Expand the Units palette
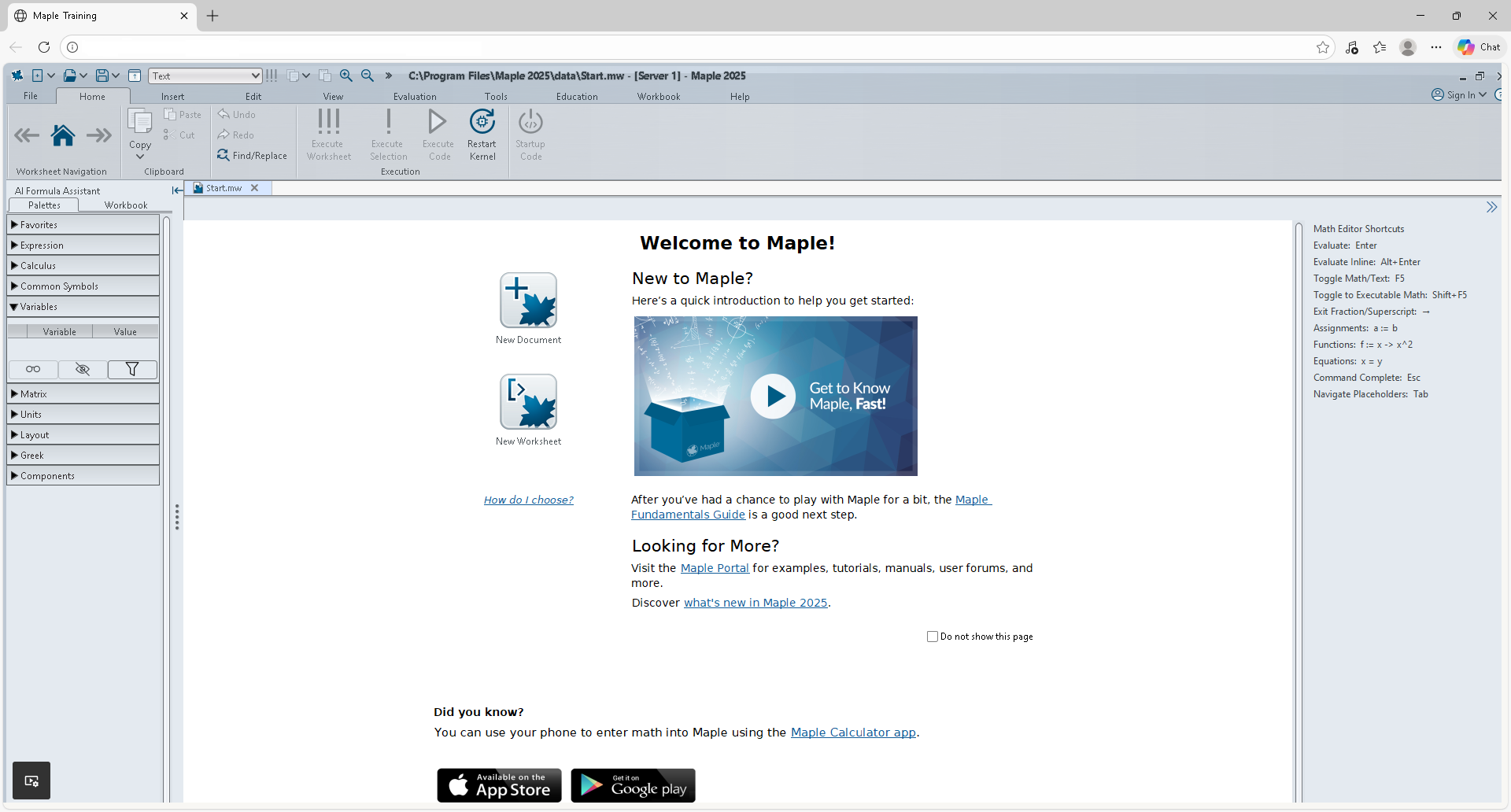The width and height of the screenshot is (1511, 812). pyautogui.click(x=83, y=415)
